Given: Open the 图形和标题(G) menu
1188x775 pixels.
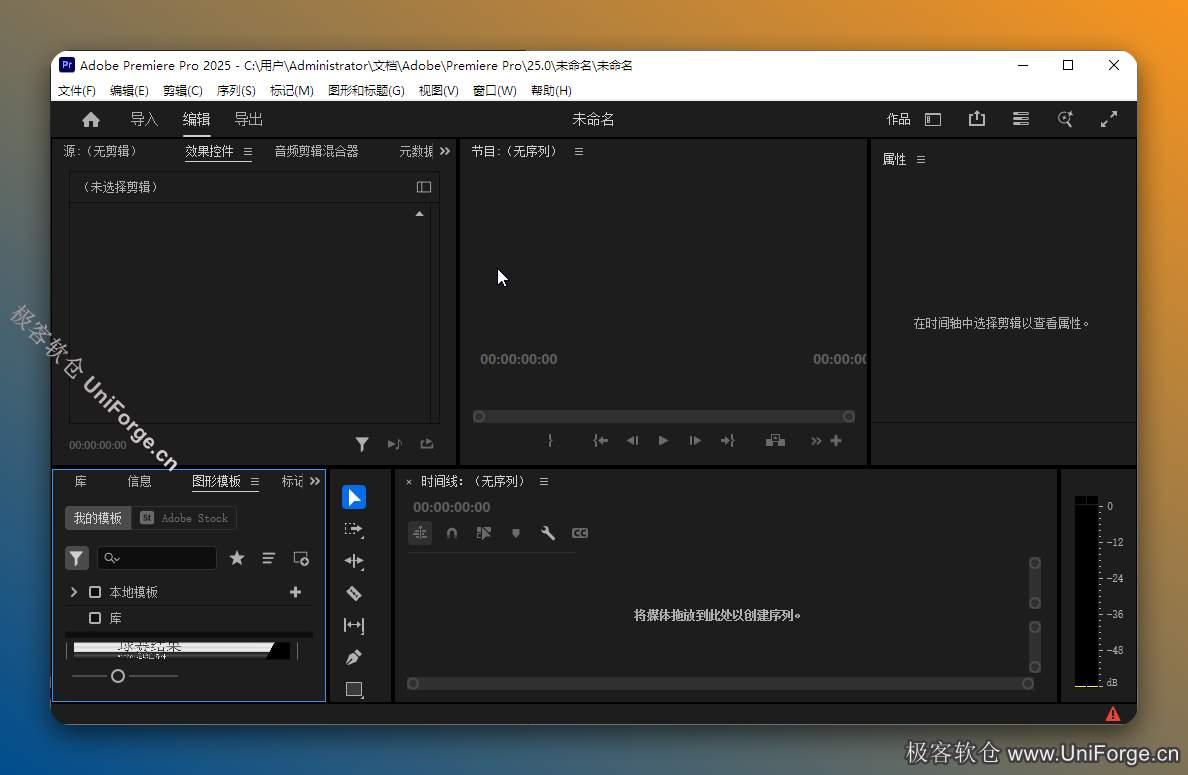Looking at the screenshot, I should pos(366,90).
